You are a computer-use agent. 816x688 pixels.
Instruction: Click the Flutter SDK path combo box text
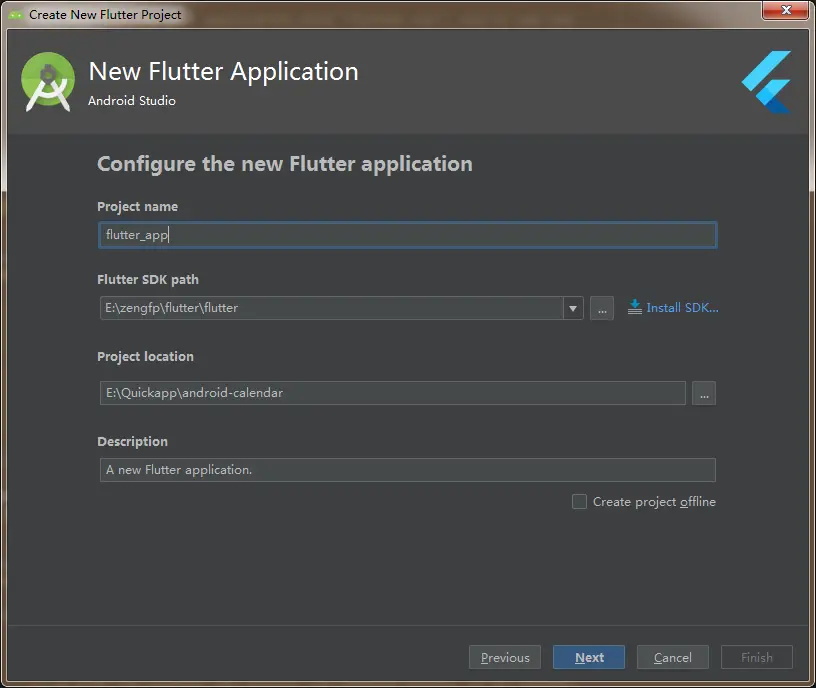(332, 308)
